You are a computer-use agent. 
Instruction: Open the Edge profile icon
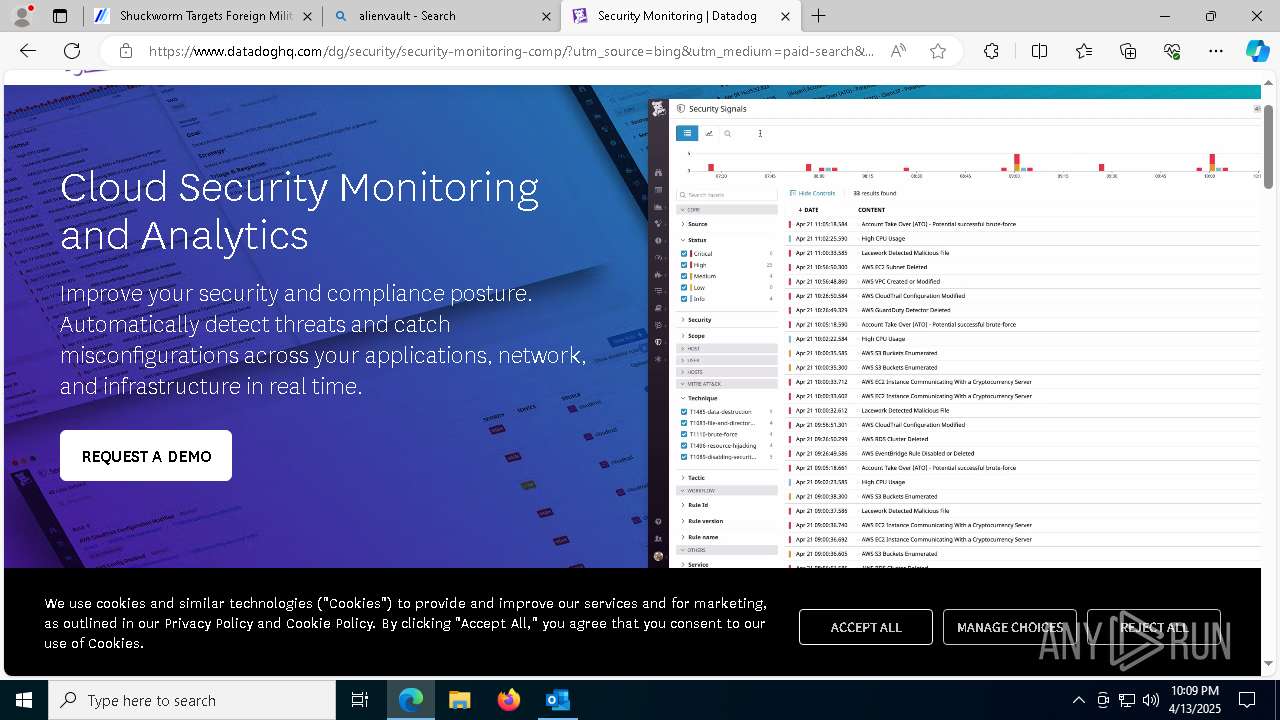pyautogui.click(x=23, y=16)
